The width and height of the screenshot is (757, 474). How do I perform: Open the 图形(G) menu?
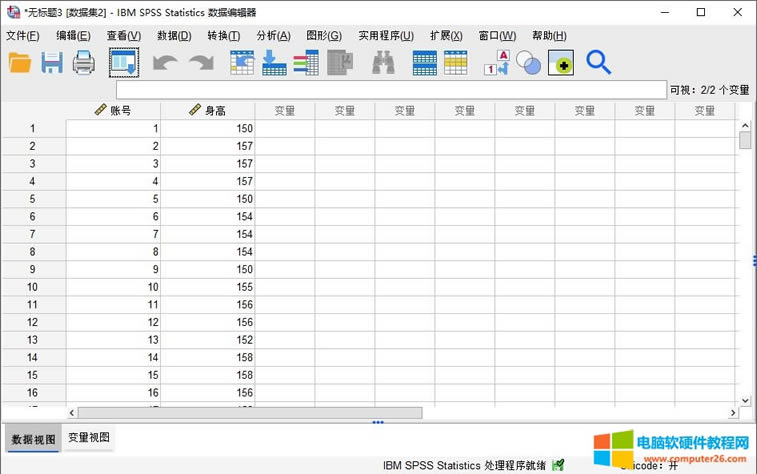coord(324,36)
